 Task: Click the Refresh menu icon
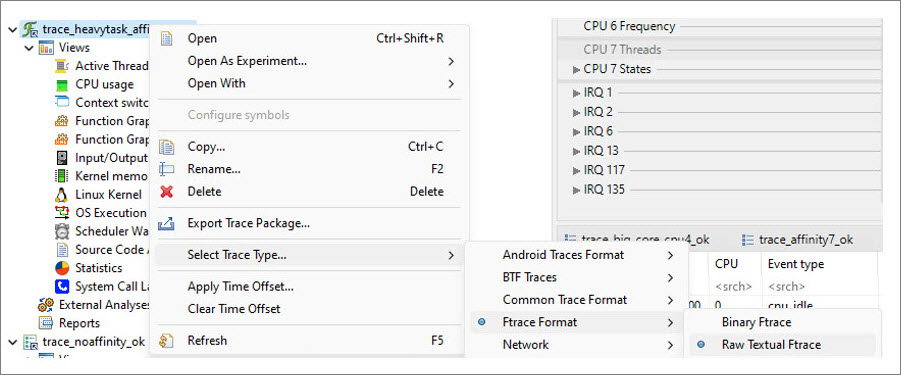pos(167,341)
